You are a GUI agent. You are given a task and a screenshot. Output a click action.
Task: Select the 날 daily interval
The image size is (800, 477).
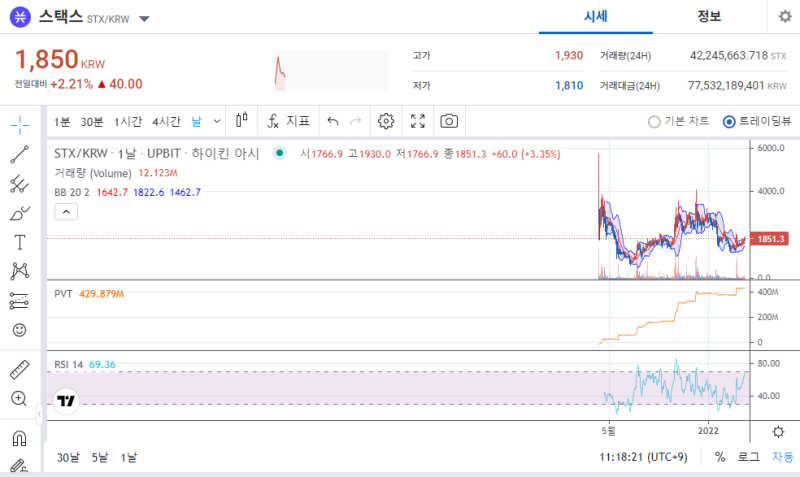click(196, 121)
